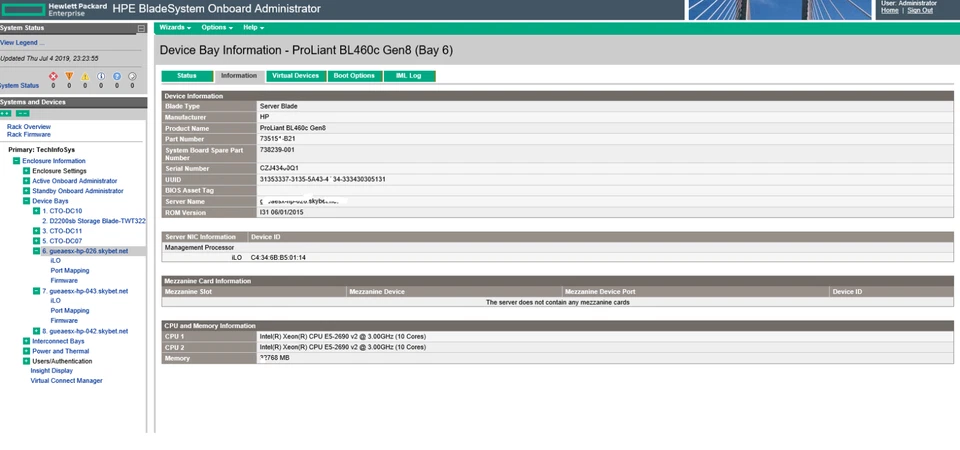960x450 pixels.
Task: Click the Home link
Action: [x=890, y=10]
